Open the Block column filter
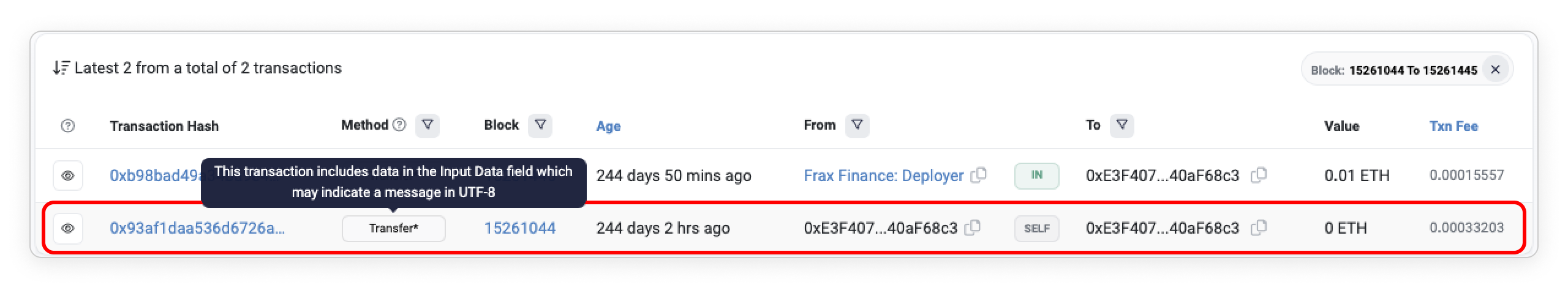This screenshot has width=1568, height=285. point(540,125)
